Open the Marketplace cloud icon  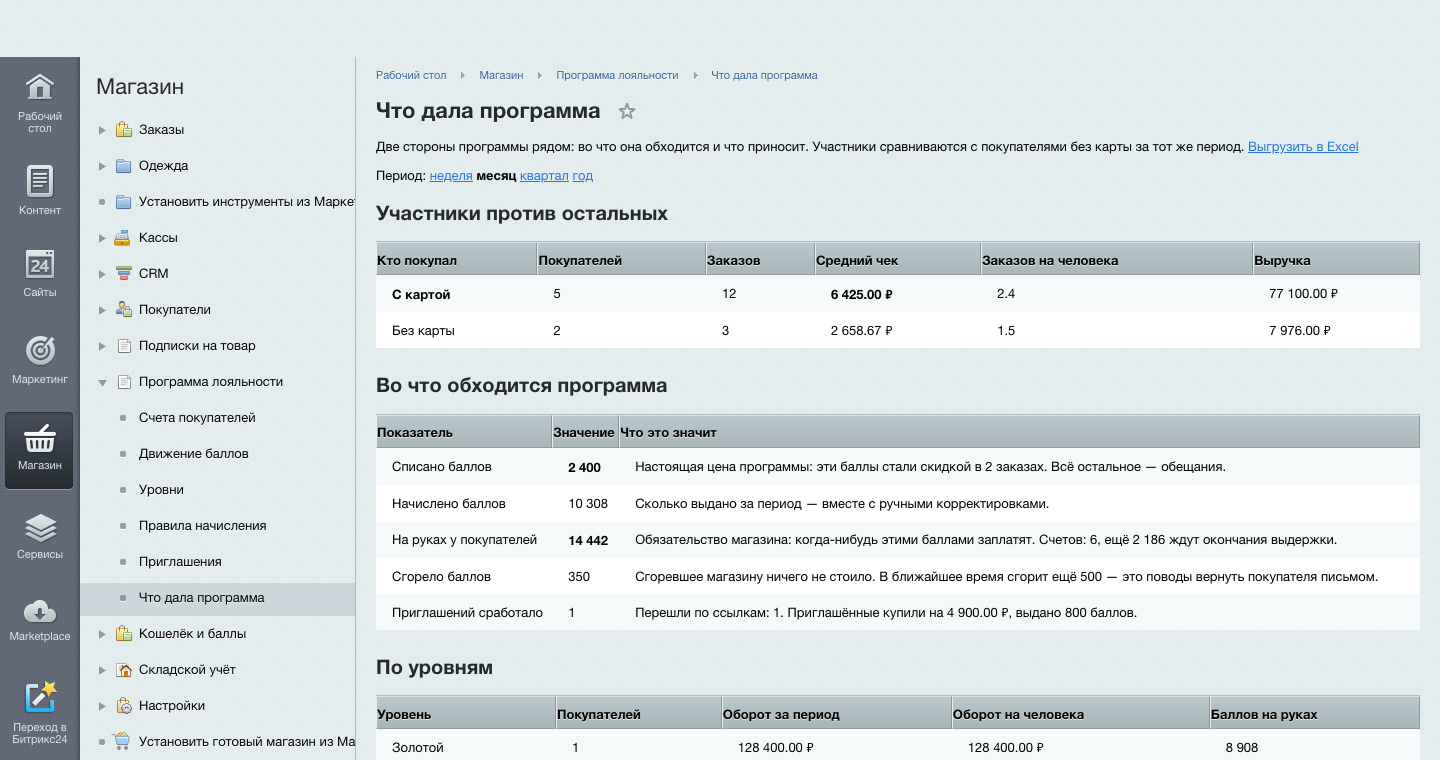pos(40,610)
